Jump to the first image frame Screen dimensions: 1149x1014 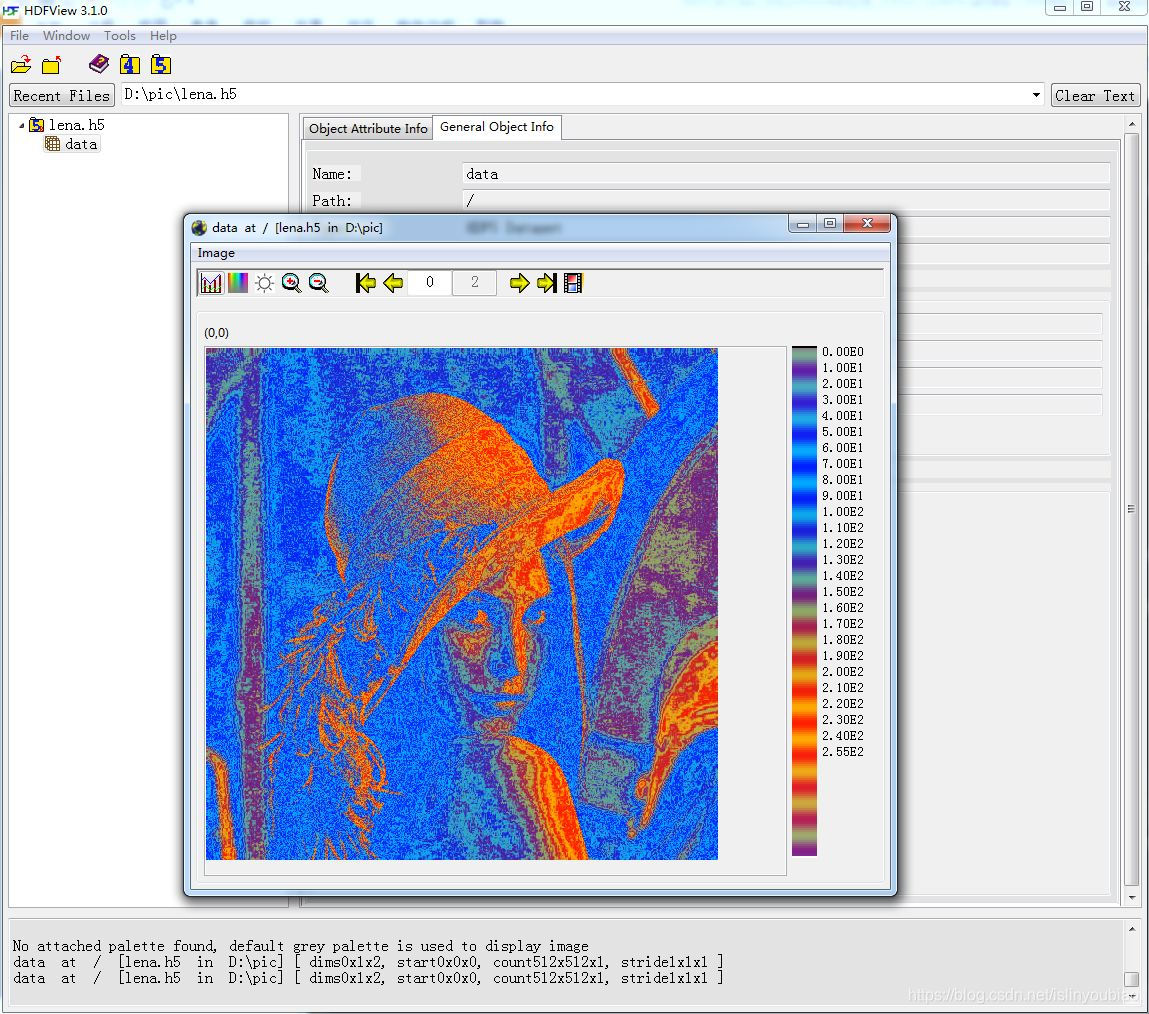pos(366,283)
